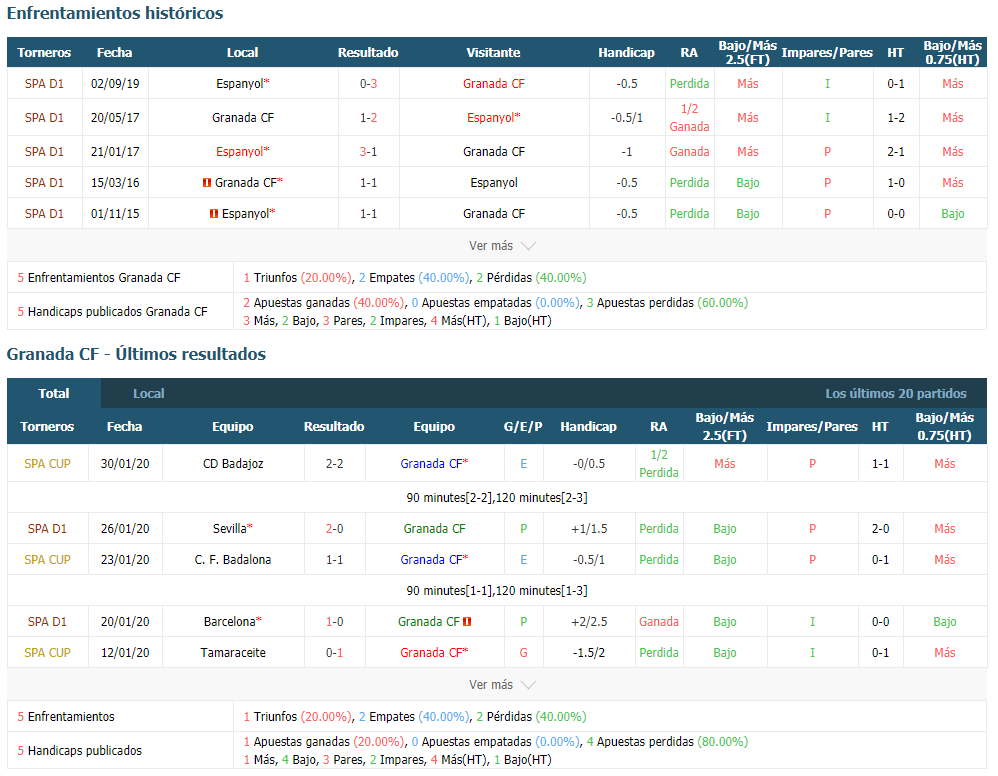998x776 pixels.
Task: Click Torneros header in historical table
Action: pyautogui.click(x=44, y=53)
